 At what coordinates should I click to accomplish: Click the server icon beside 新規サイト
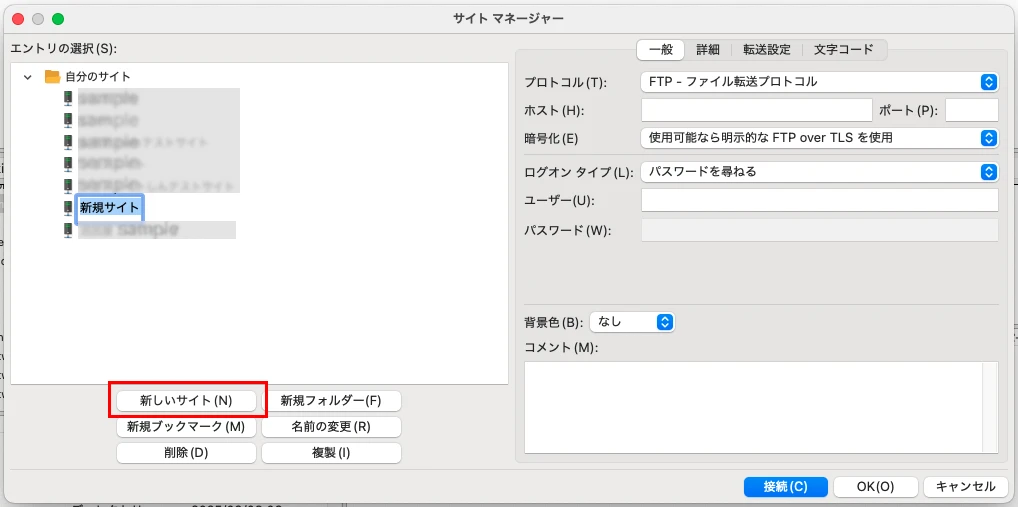click(x=68, y=207)
